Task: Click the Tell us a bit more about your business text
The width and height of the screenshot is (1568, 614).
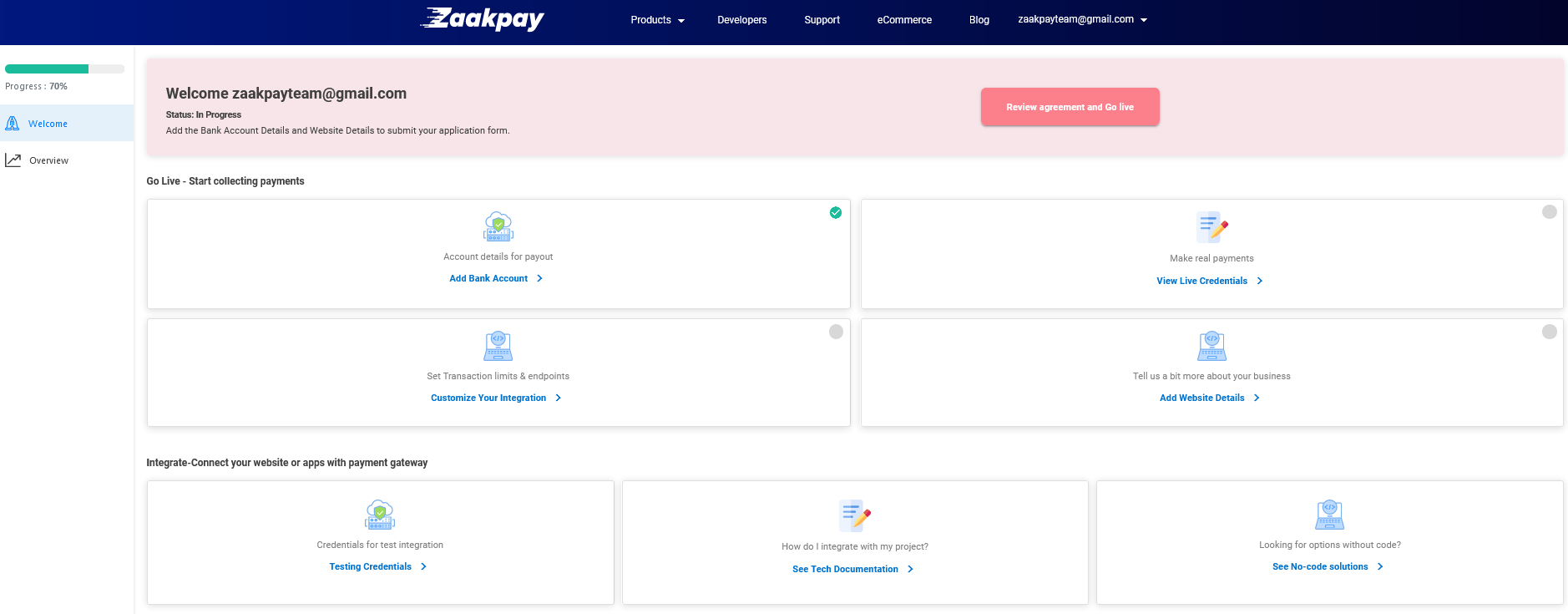Action: (x=1211, y=376)
